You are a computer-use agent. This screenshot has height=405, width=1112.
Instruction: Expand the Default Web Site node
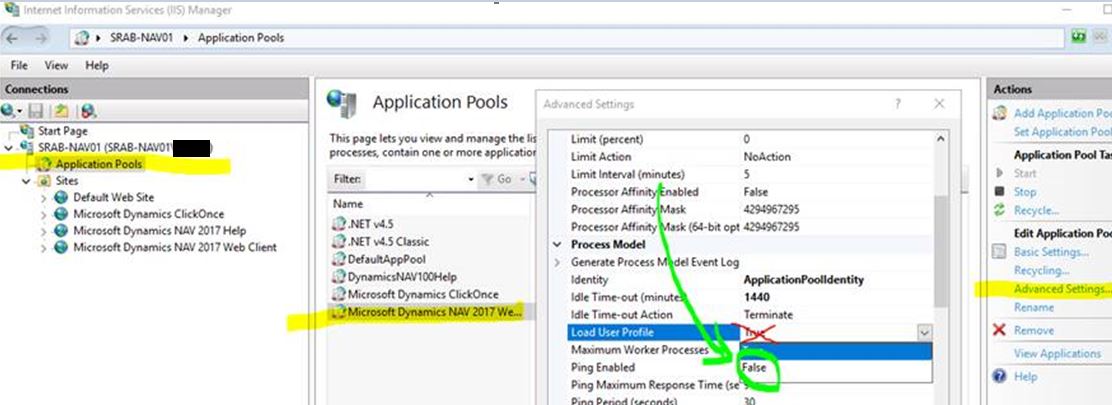[x=44, y=198]
